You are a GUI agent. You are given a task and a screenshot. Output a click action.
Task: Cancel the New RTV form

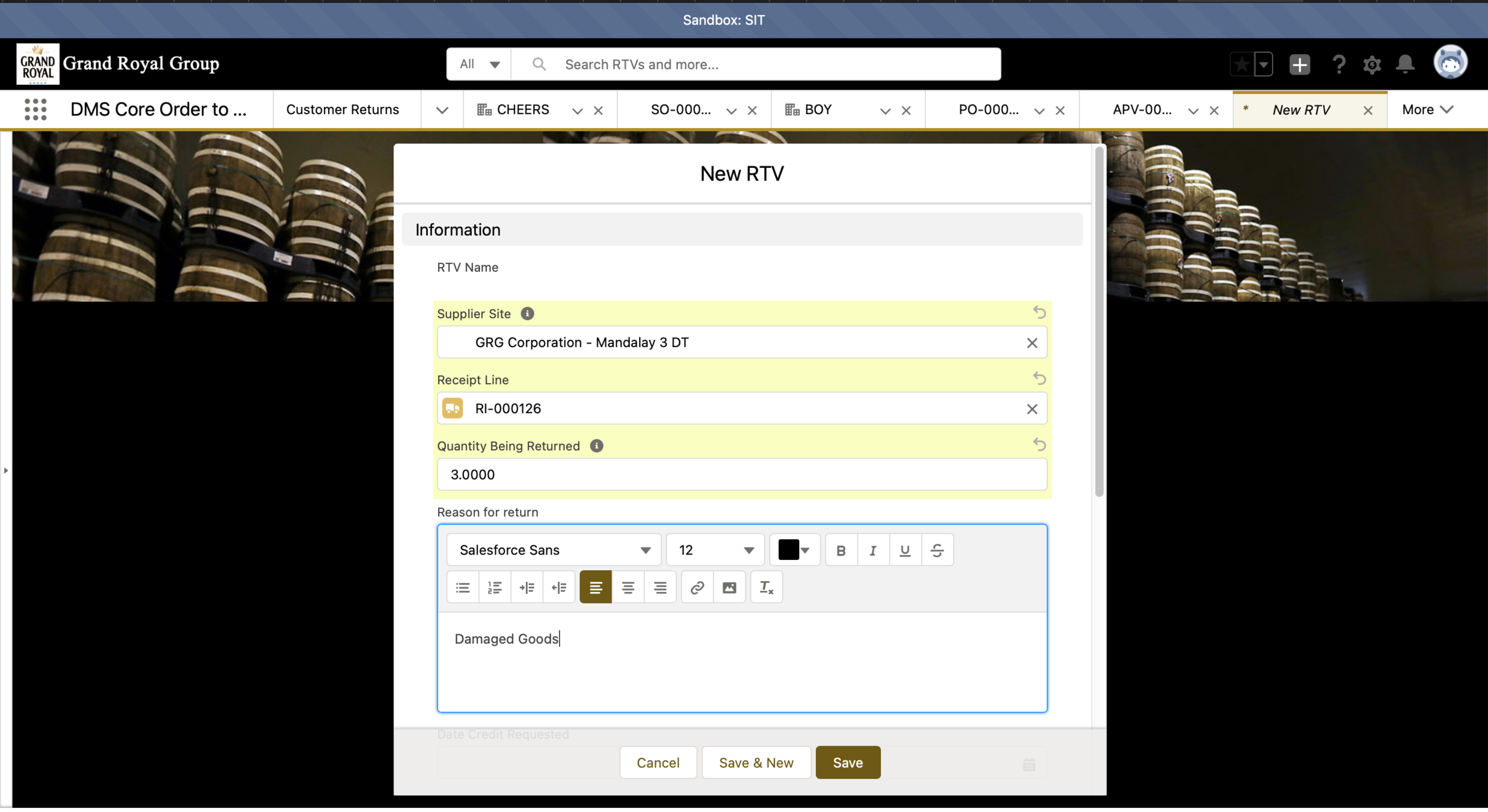point(658,763)
